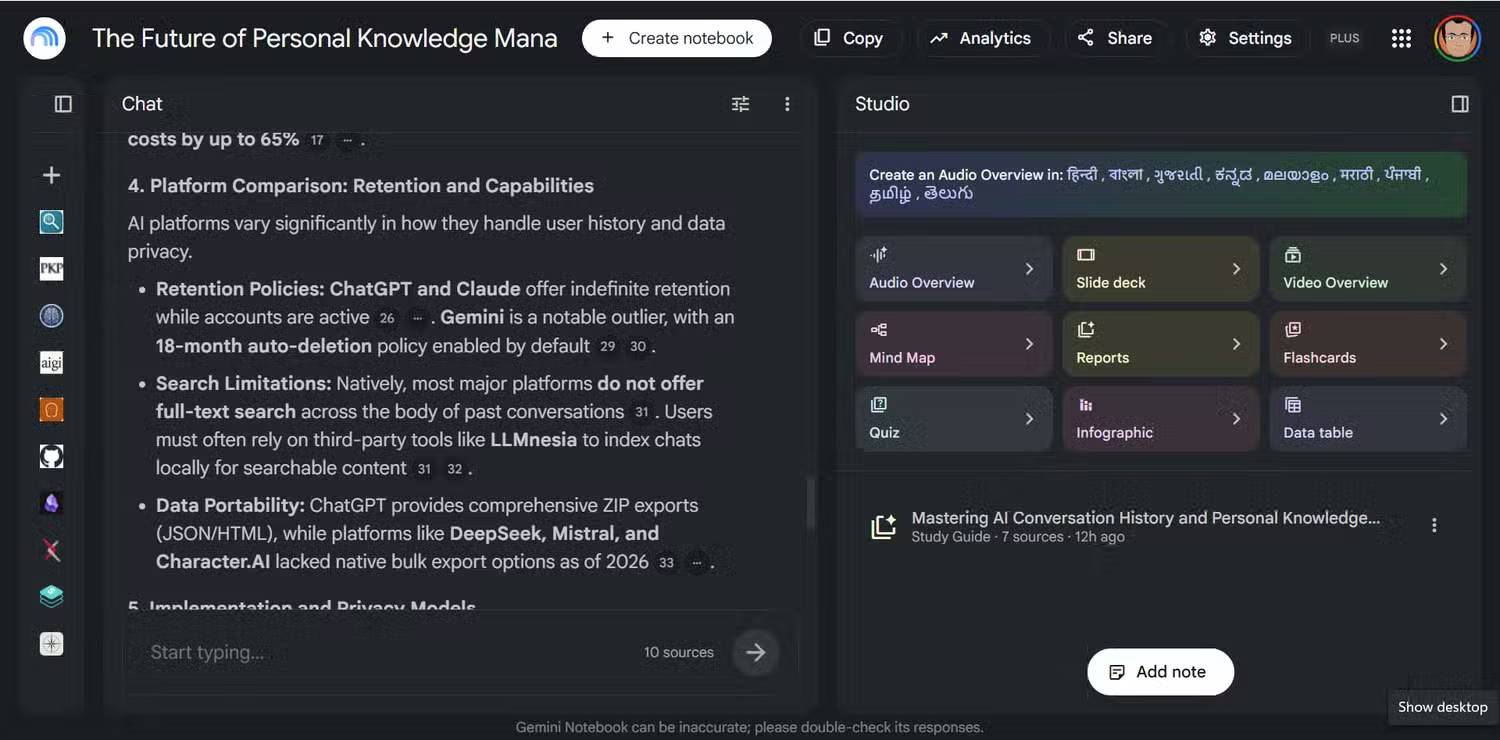Add a source with the plus icon
Viewport: 1500px width, 740px height.
pos(51,175)
